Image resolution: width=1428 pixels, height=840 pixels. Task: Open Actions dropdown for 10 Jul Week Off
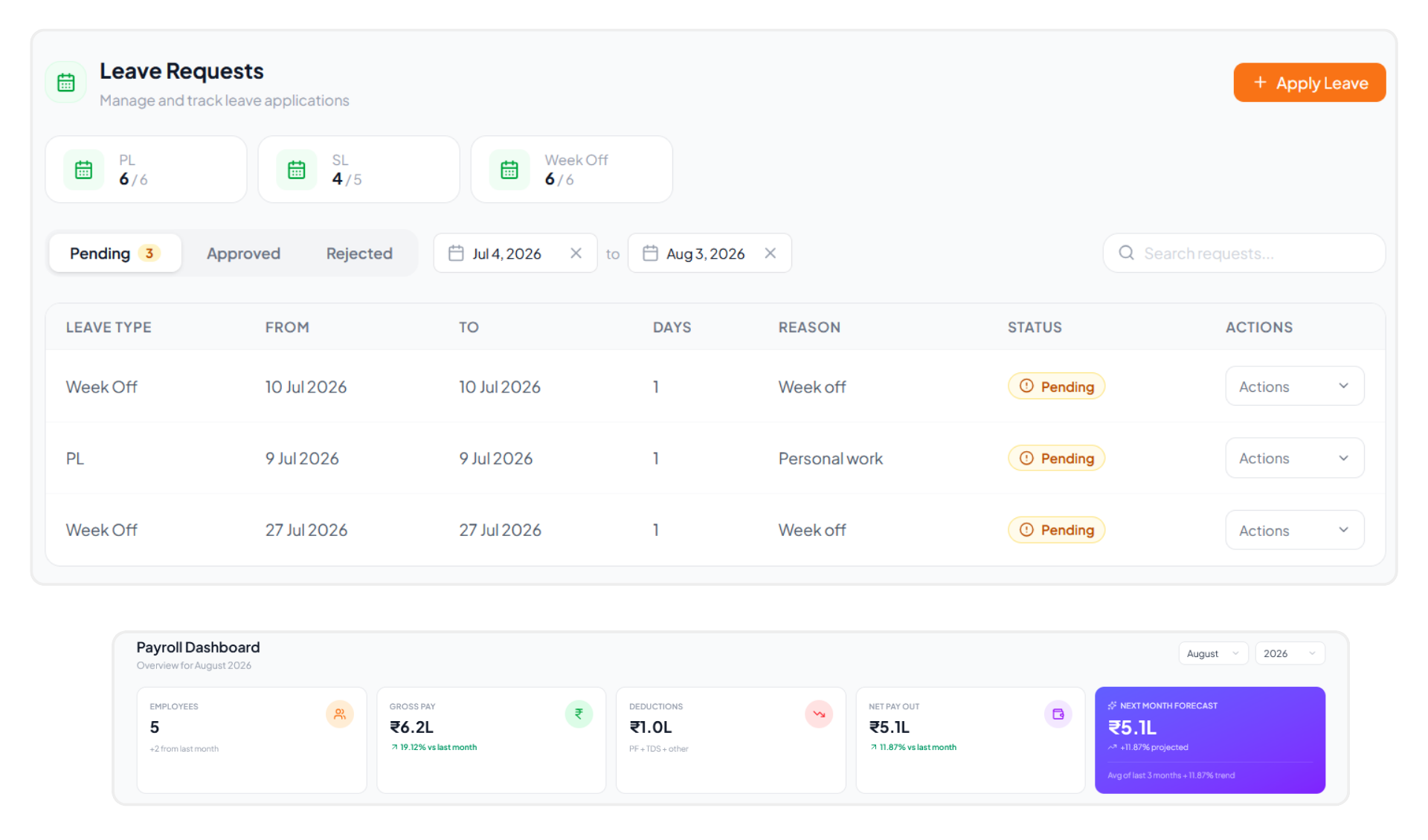1294,386
